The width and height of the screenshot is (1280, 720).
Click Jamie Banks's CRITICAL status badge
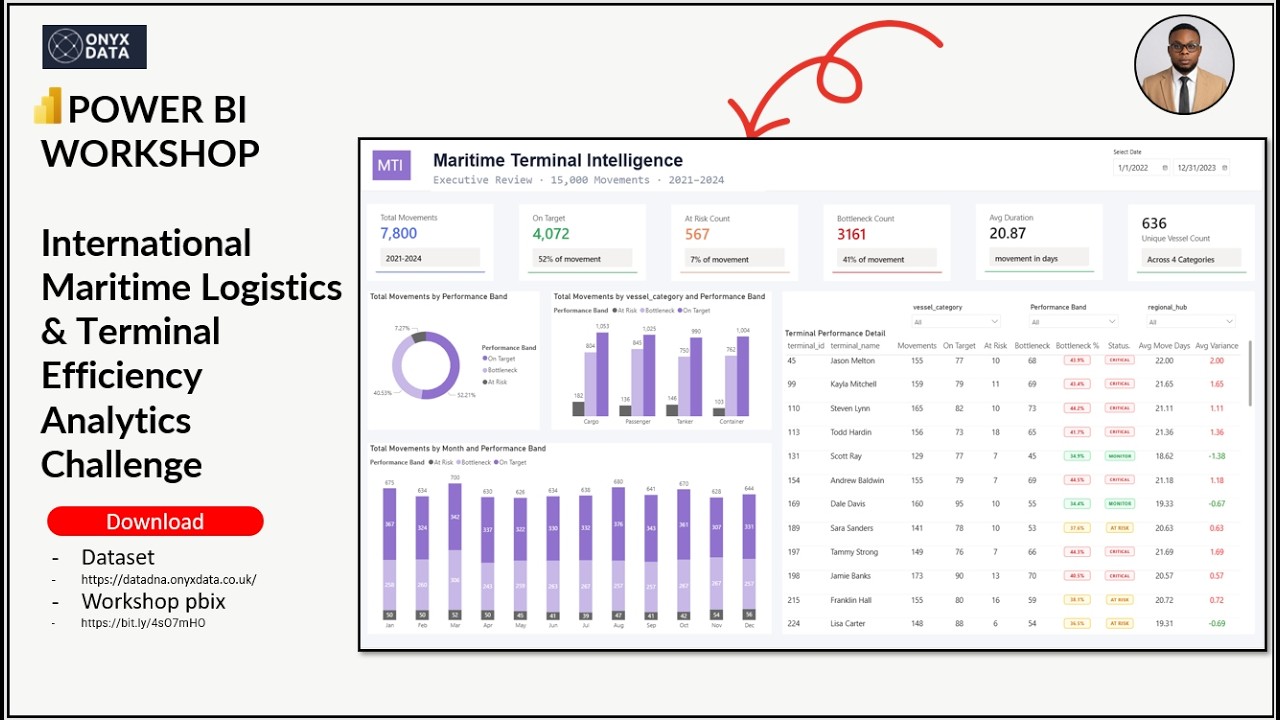1119,576
